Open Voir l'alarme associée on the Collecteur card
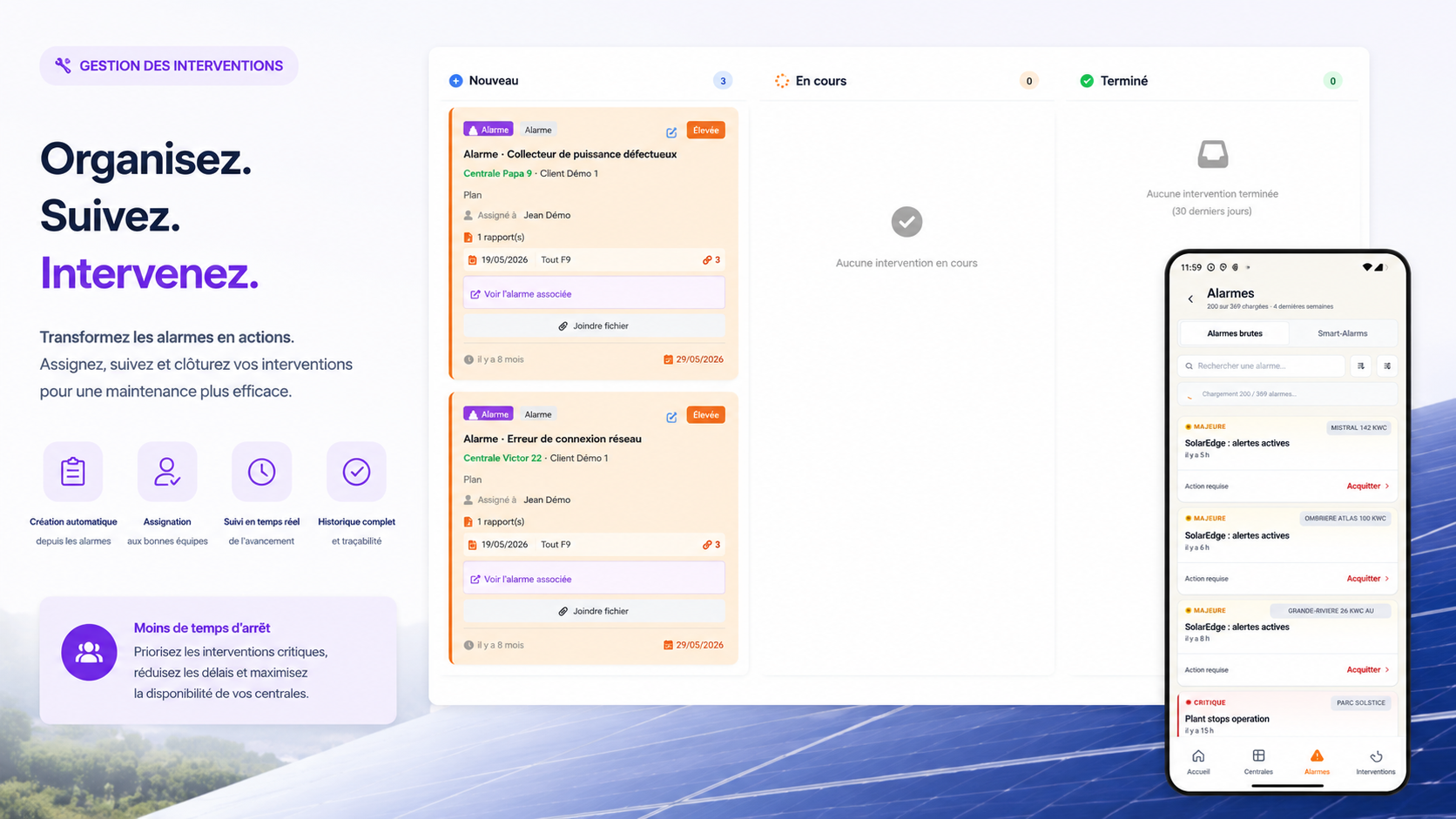Screen dimensions: 1456x819 coord(594,294)
